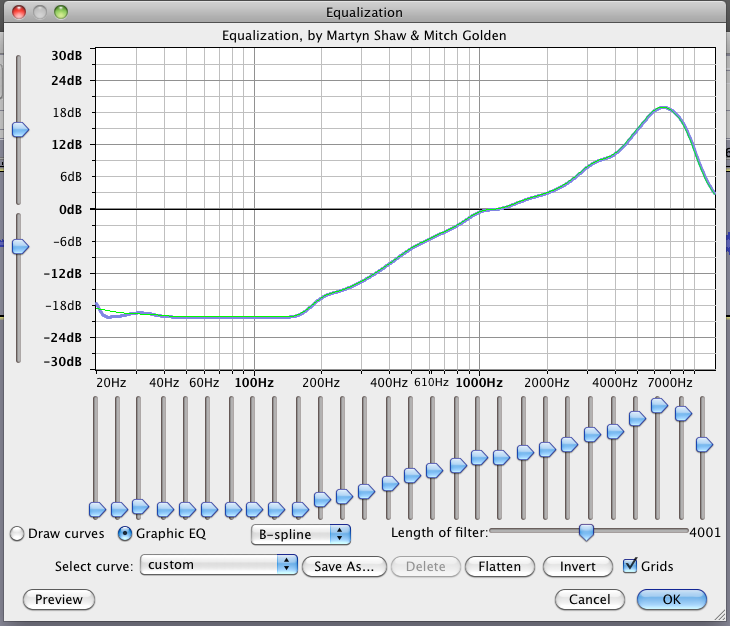730x626 pixels.
Task: Click the rightmost EQ band slider thumb
Action: 704,444
